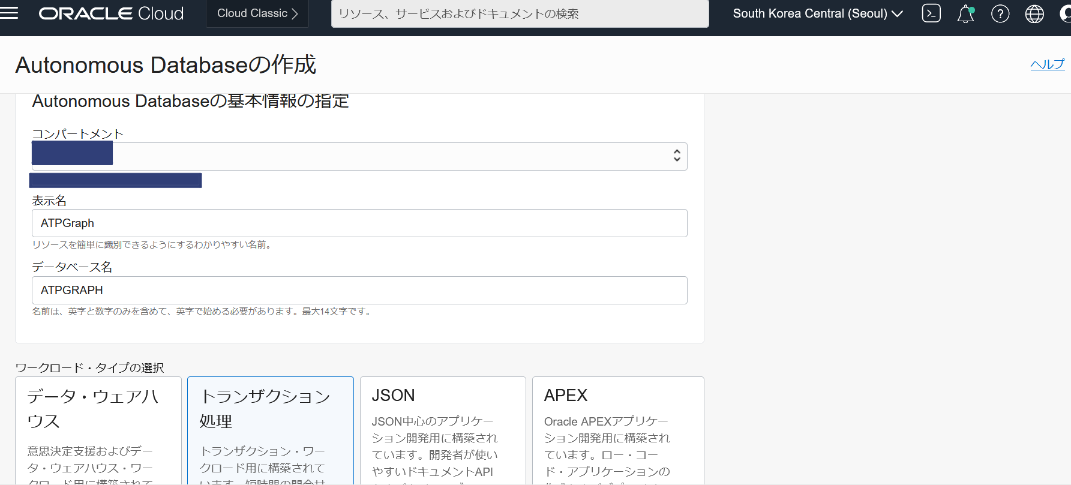1071x485 pixels.
Task: Click the Autonomous Databaseの基本情報の指定 heading
Action: point(191,102)
